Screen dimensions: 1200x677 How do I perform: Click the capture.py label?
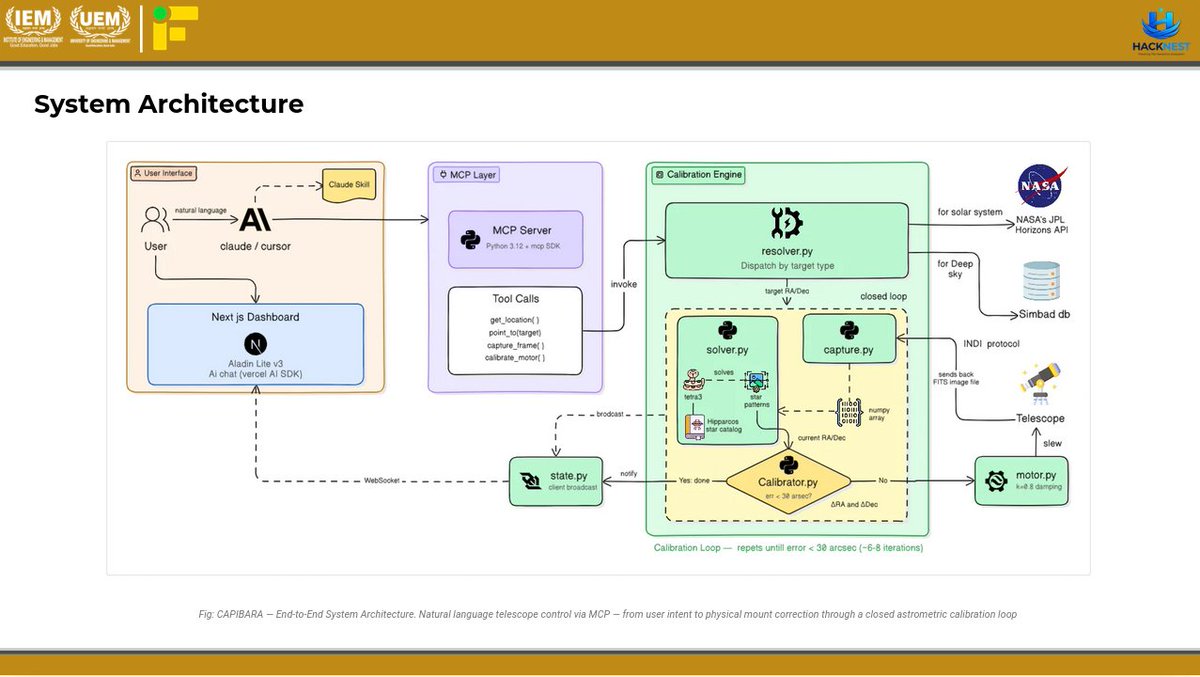849,350
